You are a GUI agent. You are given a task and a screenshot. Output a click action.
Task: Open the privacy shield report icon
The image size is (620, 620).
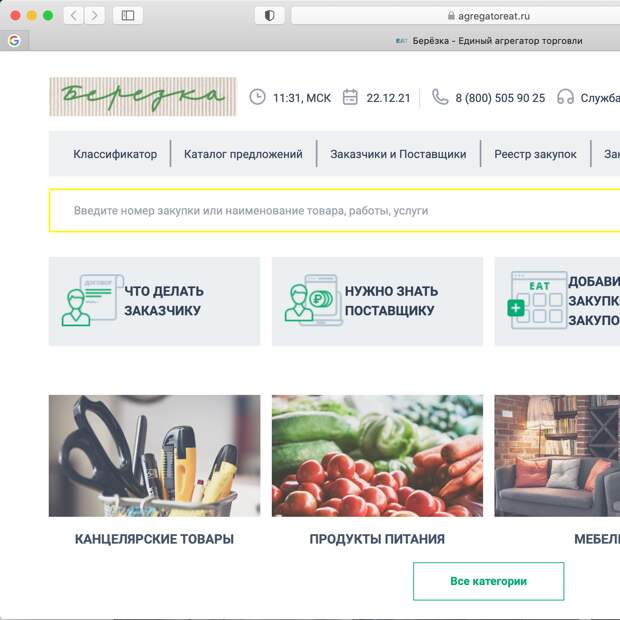pyautogui.click(x=269, y=16)
